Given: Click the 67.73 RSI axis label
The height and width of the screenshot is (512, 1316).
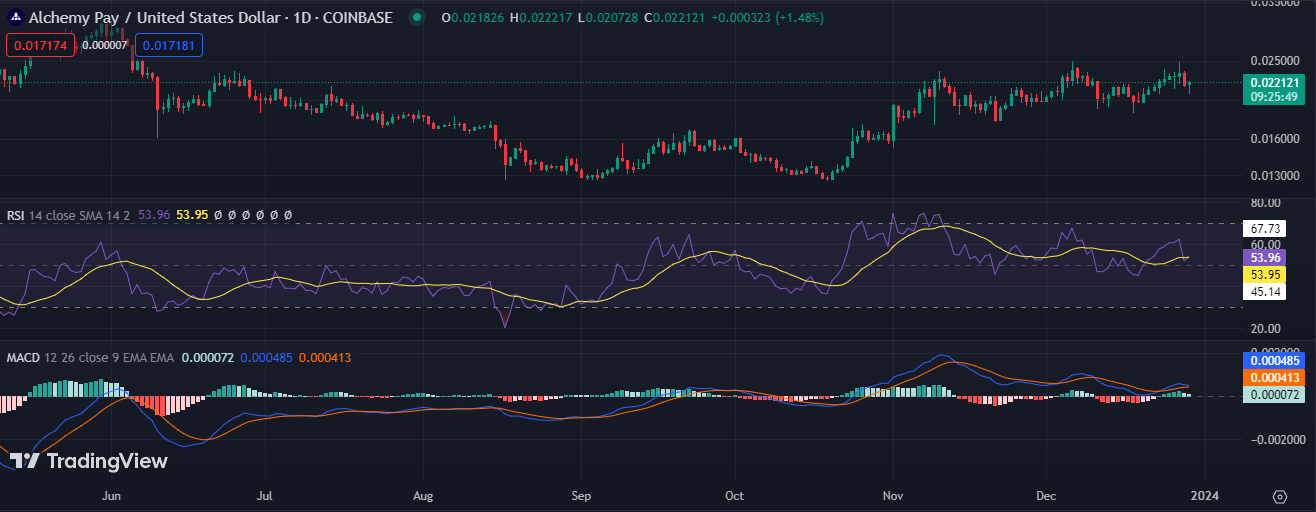Looking at the screenshot, I should [x=1263, y=228].
